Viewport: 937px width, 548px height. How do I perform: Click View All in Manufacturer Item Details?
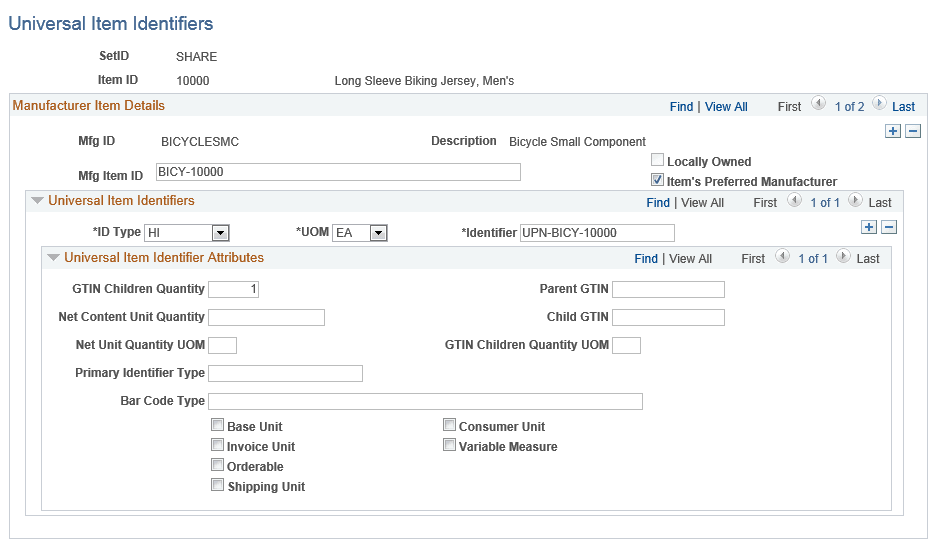click(x=726, y=106)
